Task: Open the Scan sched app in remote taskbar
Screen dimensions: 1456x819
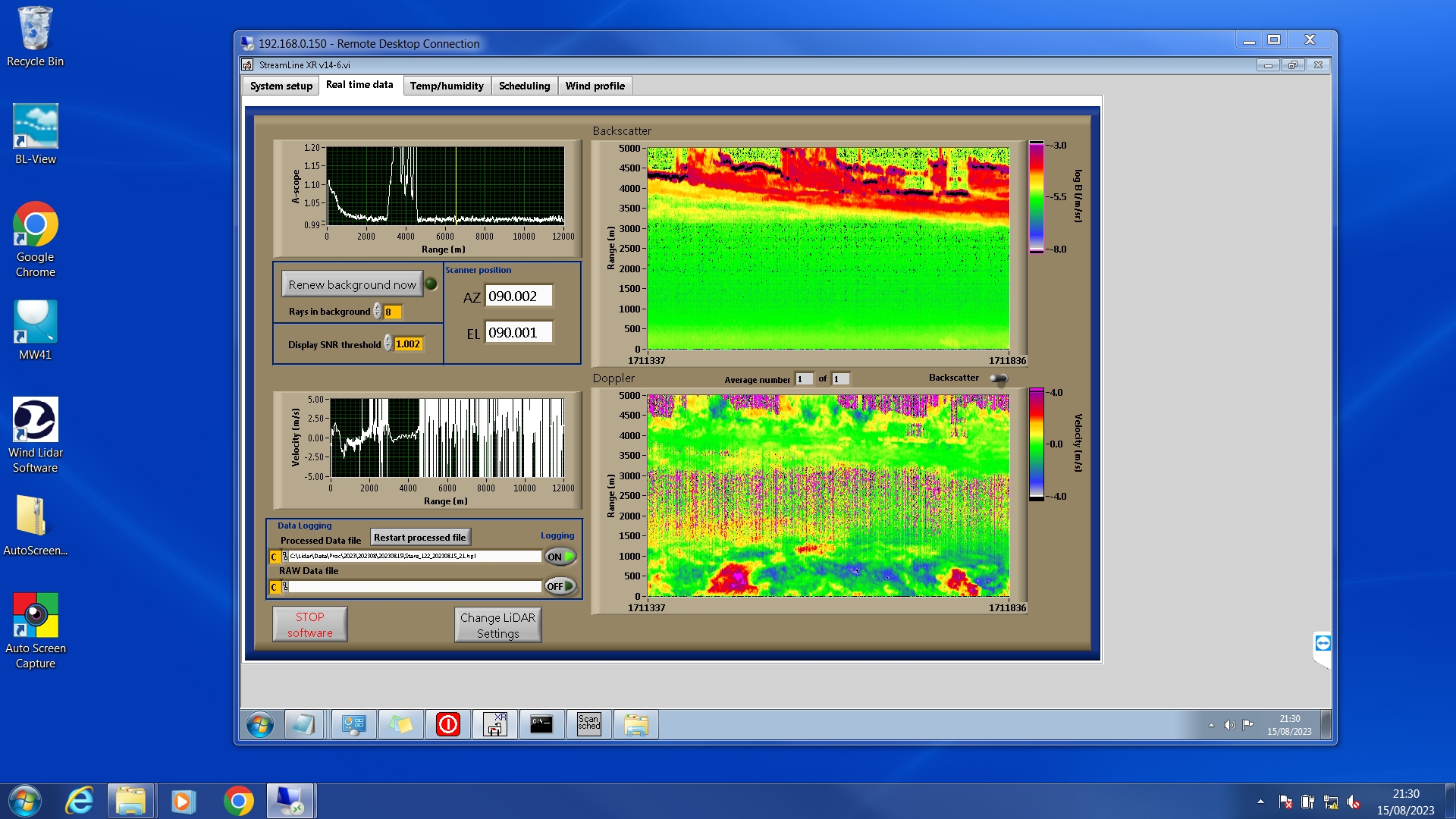Action: coord(588,724)
